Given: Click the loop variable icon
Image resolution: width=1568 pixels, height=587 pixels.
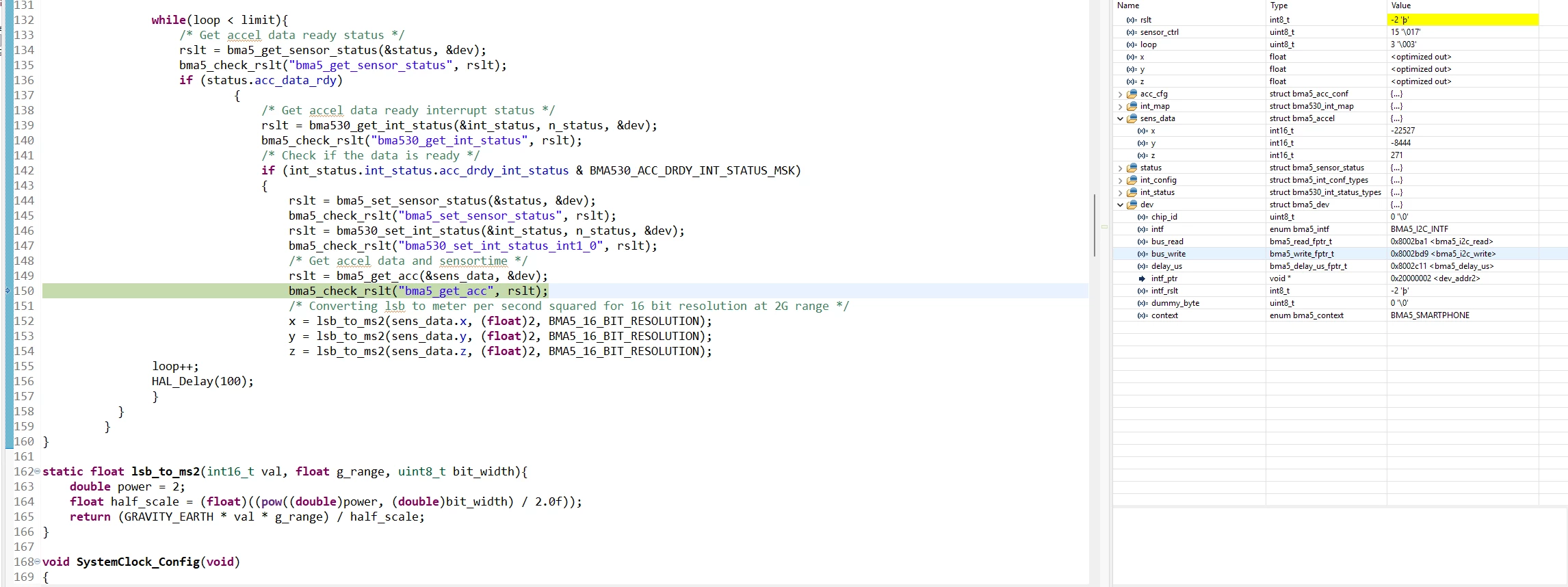Looking at the screenshot, I should point(1132,44).
